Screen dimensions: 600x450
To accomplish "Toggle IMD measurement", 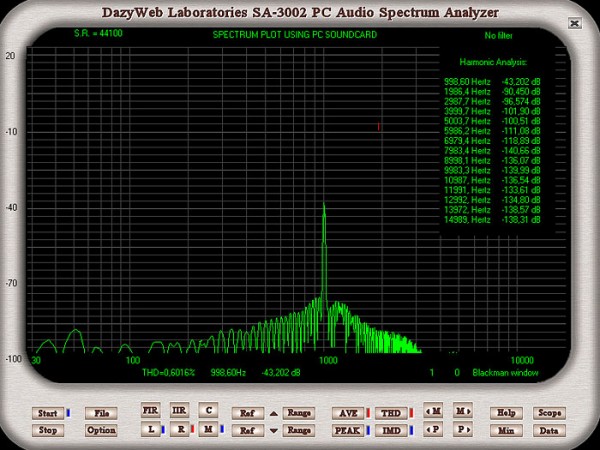I will pyautogui.click(x=391, y=430).
